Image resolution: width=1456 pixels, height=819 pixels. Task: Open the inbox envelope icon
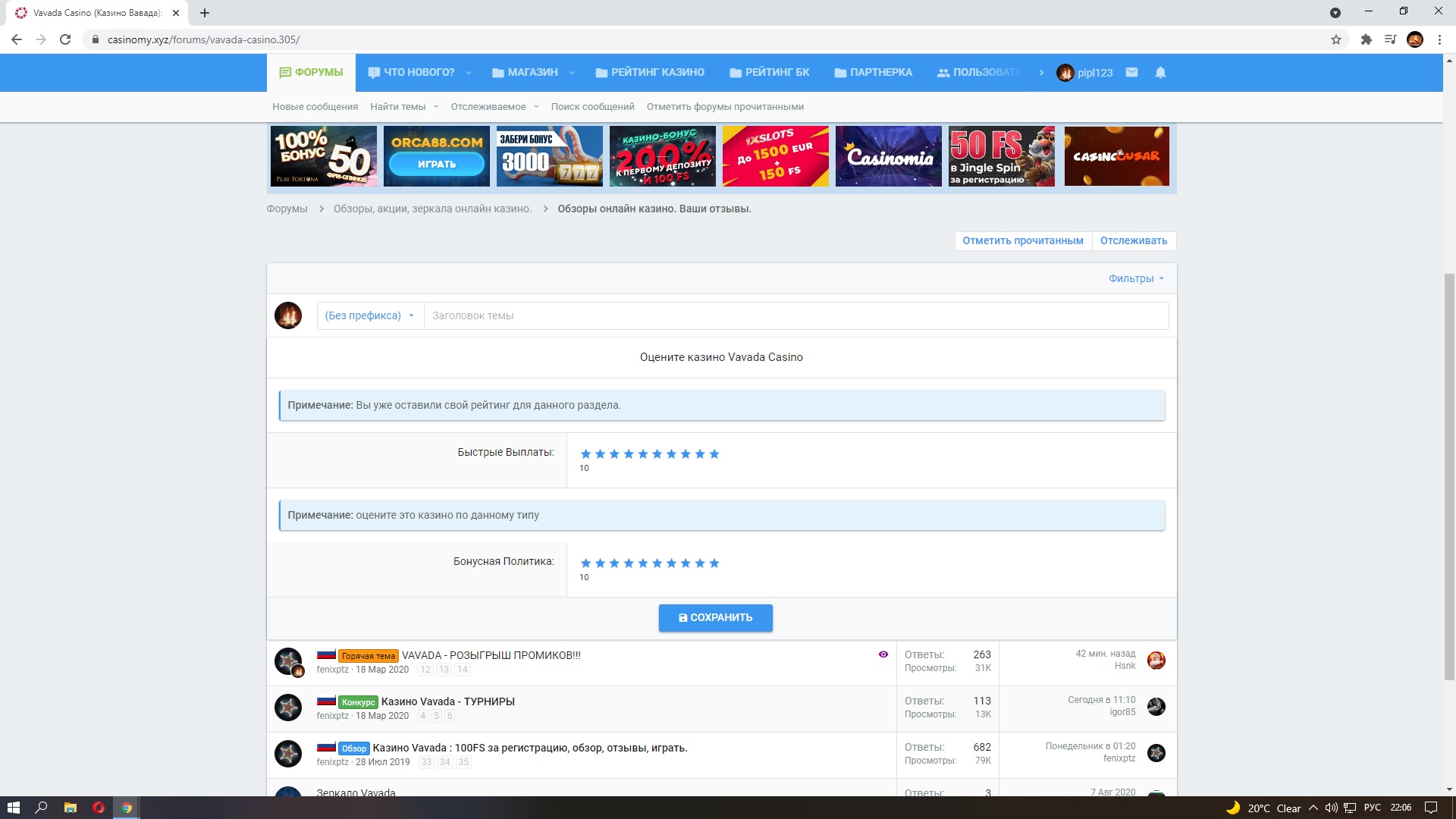(x=1131, y=73)
